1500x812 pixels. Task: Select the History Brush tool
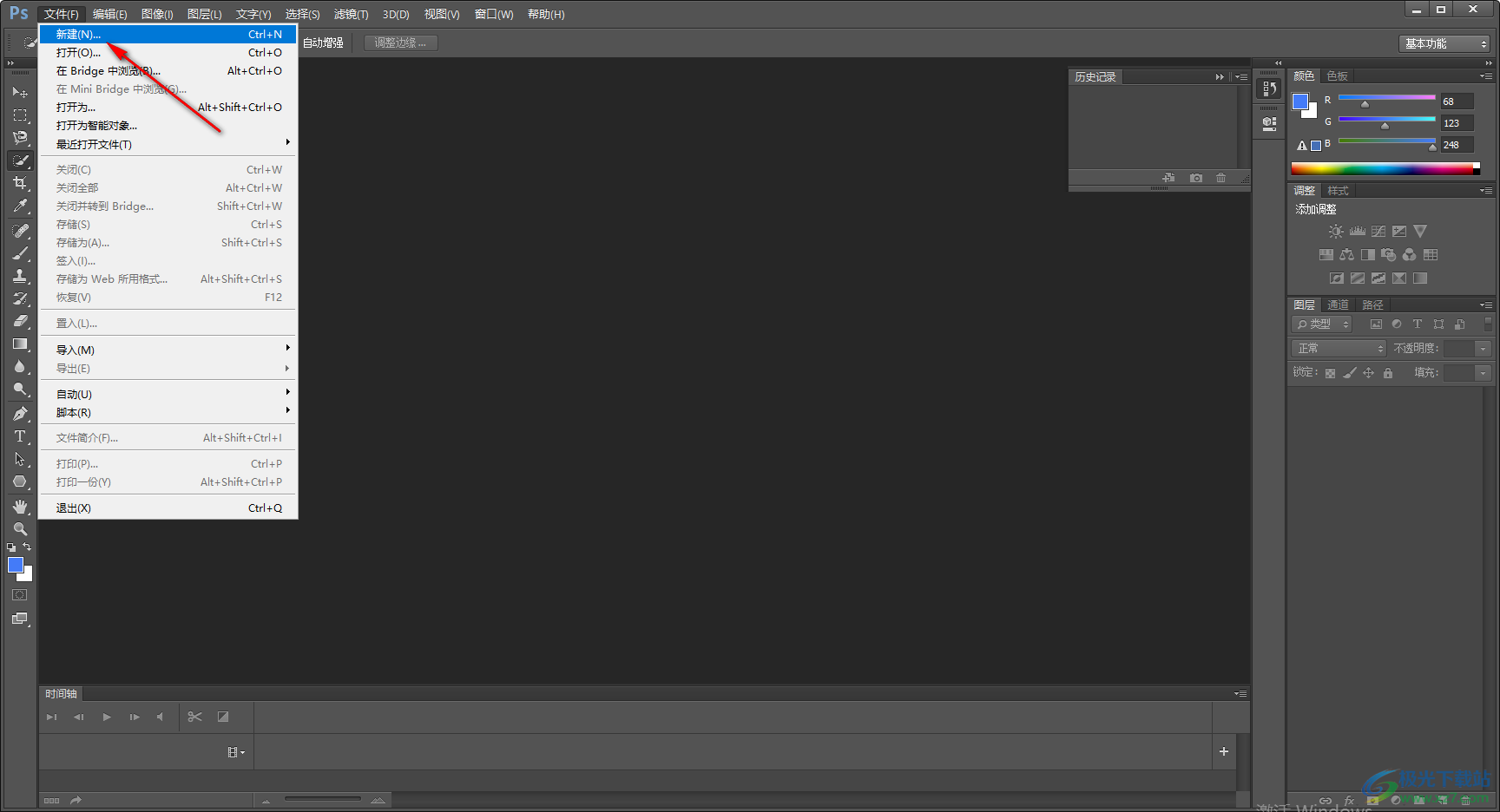pyautogui.click(x=20, y=298)
